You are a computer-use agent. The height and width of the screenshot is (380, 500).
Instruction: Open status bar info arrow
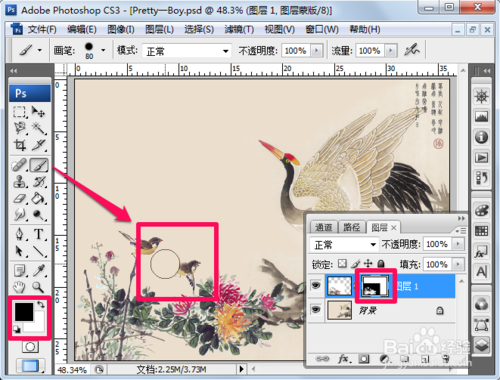(x=242, y=369)
